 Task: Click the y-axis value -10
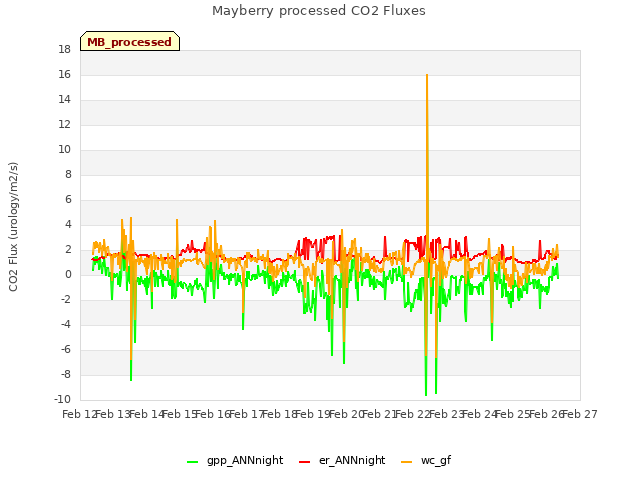[62, 399]
